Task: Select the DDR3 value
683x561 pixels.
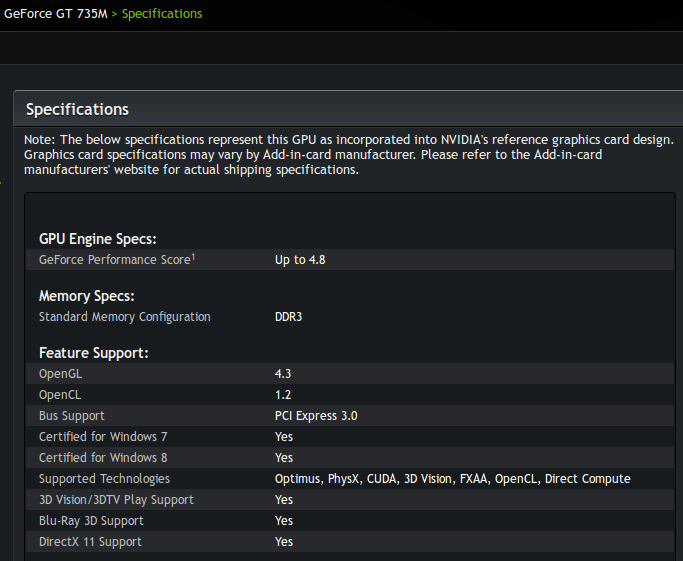Action: click(288, 317)
